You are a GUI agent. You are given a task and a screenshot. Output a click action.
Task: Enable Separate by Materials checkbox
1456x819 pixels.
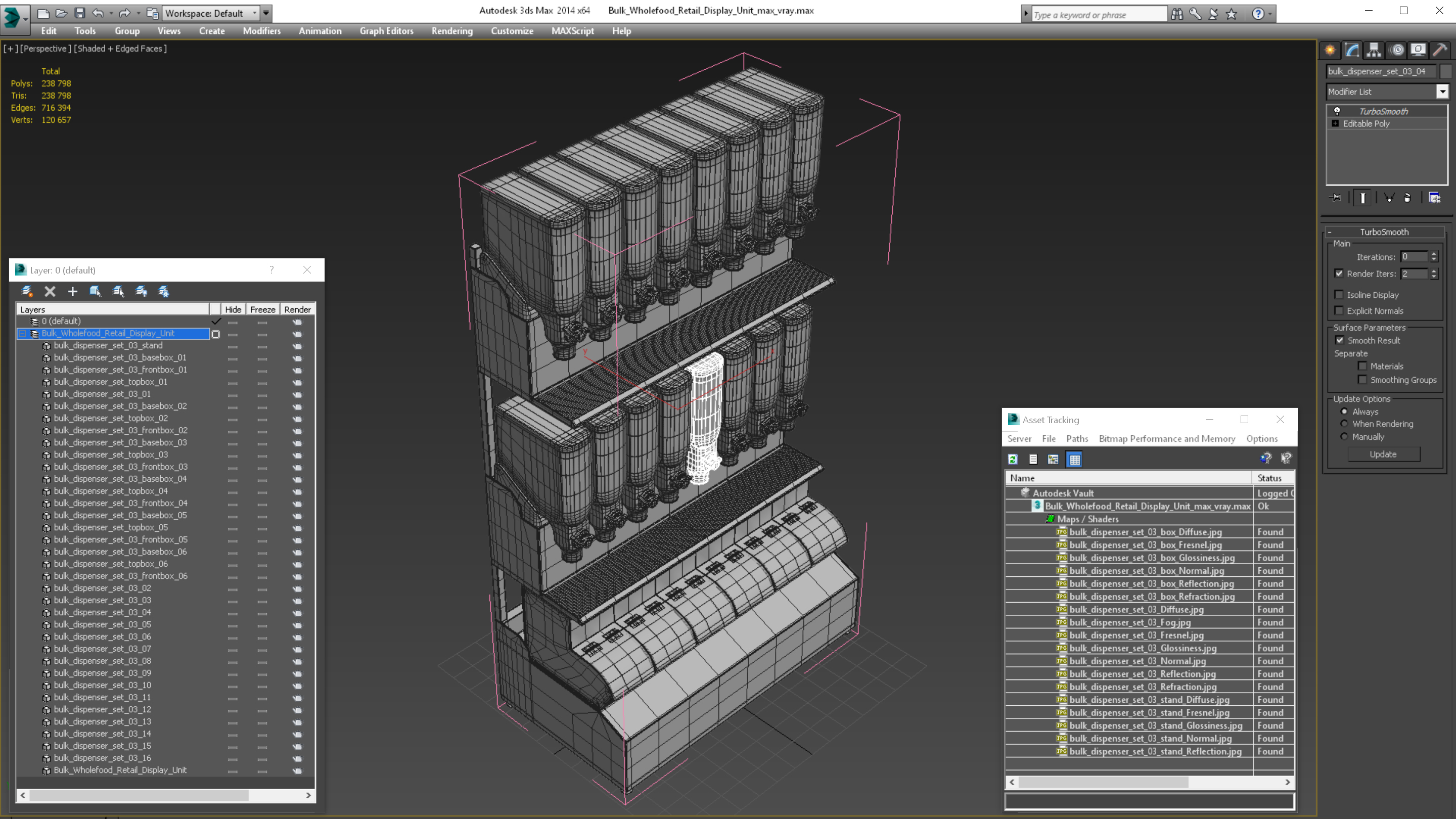(1363, 366)
